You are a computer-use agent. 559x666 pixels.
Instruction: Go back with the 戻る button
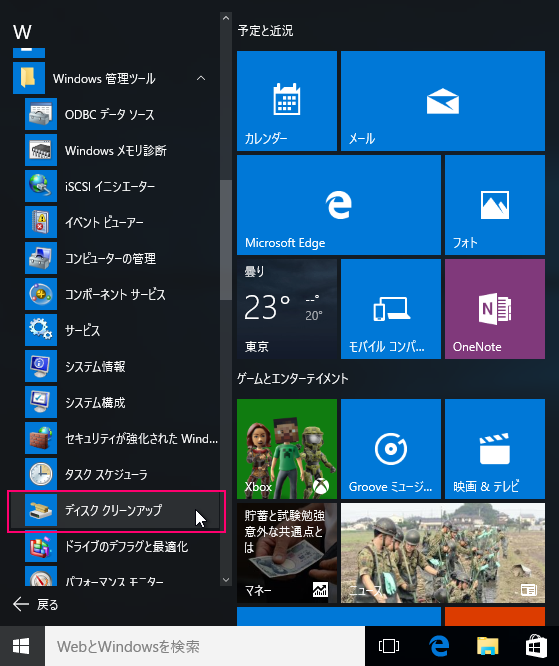click(x=36, y=604)
